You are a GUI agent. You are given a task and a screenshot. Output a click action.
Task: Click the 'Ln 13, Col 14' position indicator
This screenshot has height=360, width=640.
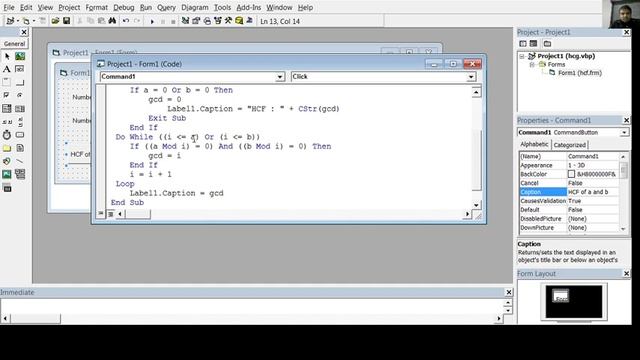(280, 21)
